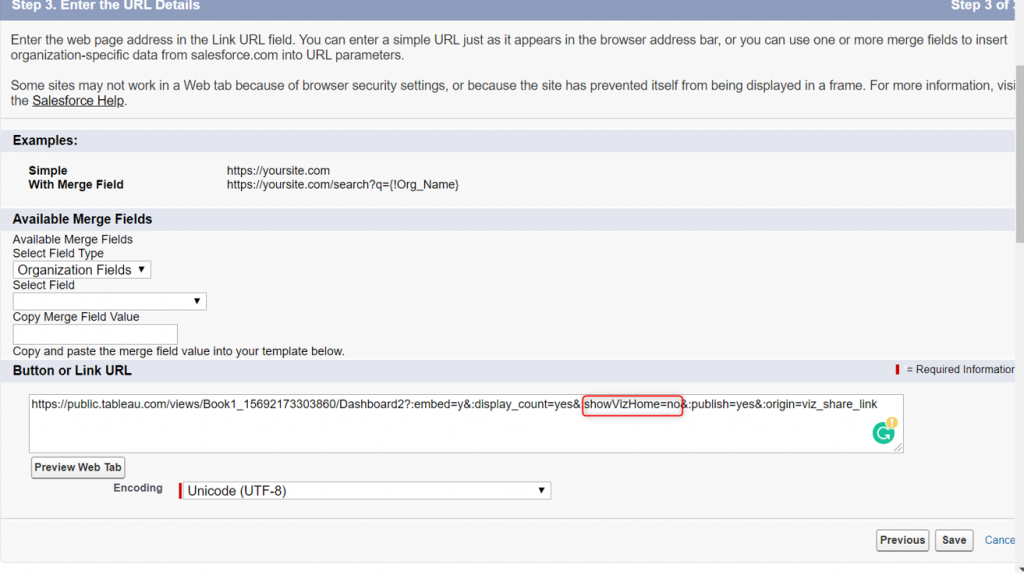Click the URL textarea resize handle
1024x576 pixels.
[899, 448]
